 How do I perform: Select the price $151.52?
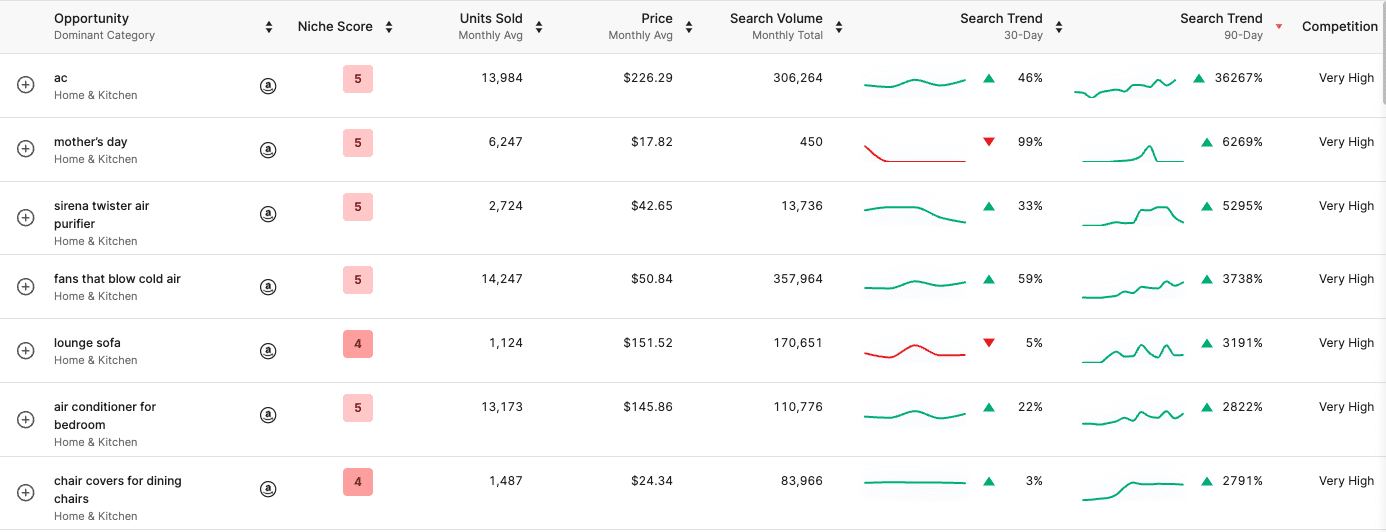648,343
